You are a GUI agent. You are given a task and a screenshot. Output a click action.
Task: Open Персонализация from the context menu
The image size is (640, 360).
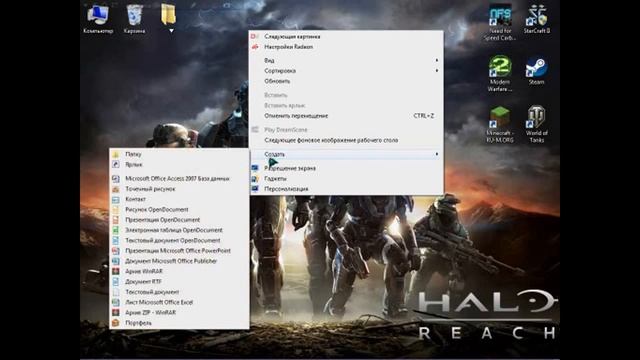(346, 189)
